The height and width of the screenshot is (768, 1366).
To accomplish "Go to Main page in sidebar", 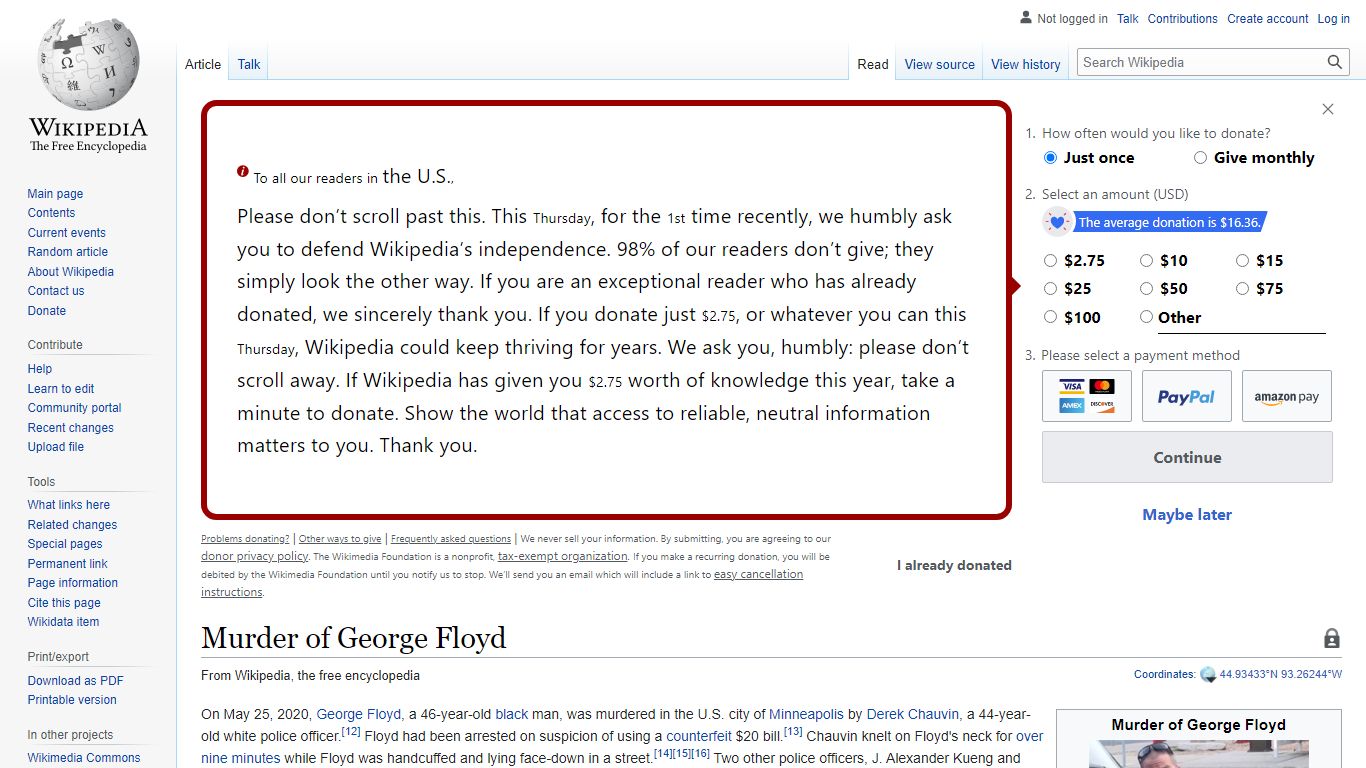I will click(x=55, y=194).
